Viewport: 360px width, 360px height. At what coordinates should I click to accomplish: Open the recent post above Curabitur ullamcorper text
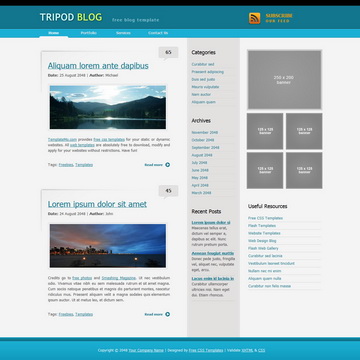pos(213,279)
